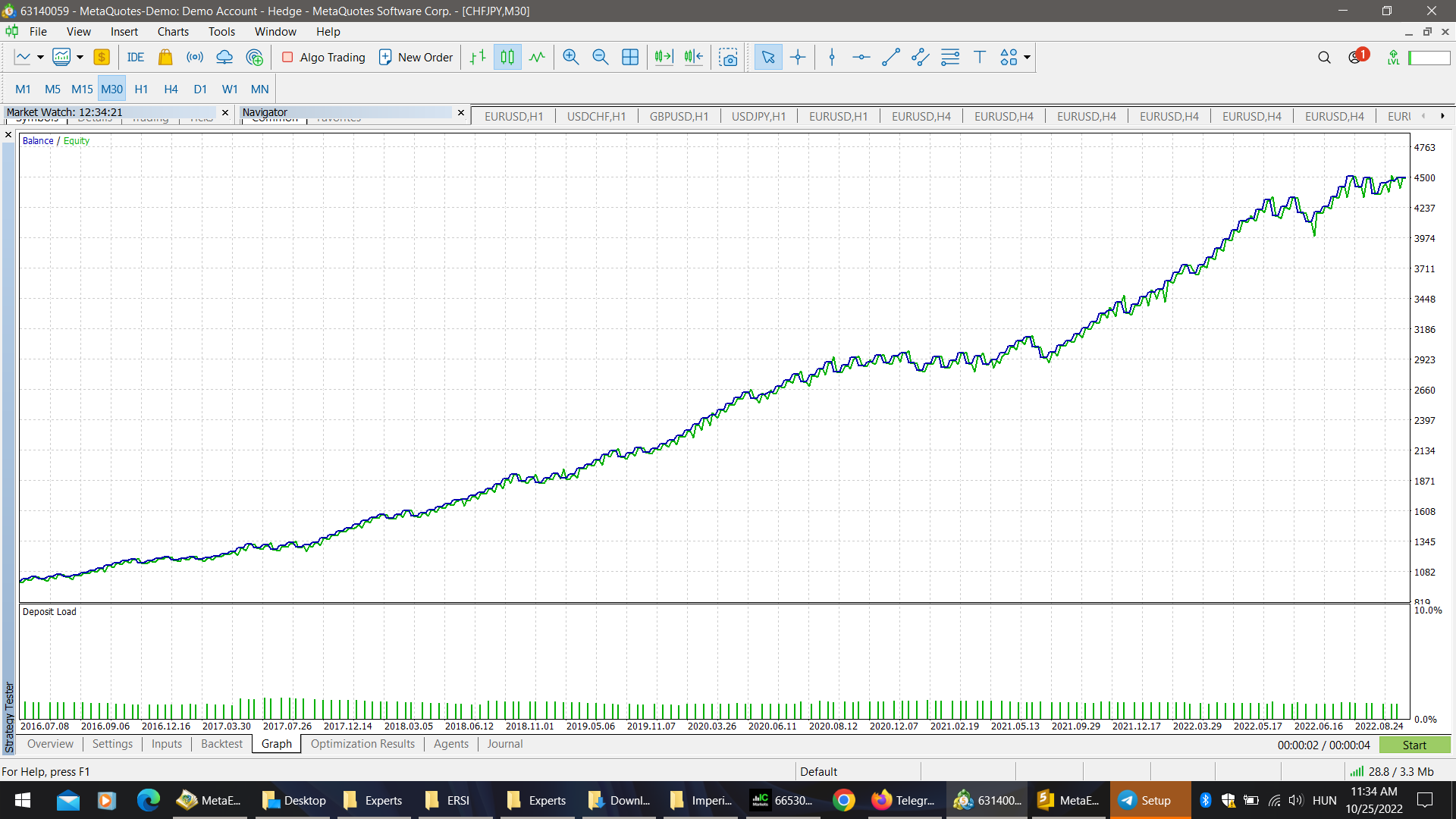1456x819 pixels.
Task: Select the Crosshair cursor tool
Action: pyautogui.click(x=798, y=57)
